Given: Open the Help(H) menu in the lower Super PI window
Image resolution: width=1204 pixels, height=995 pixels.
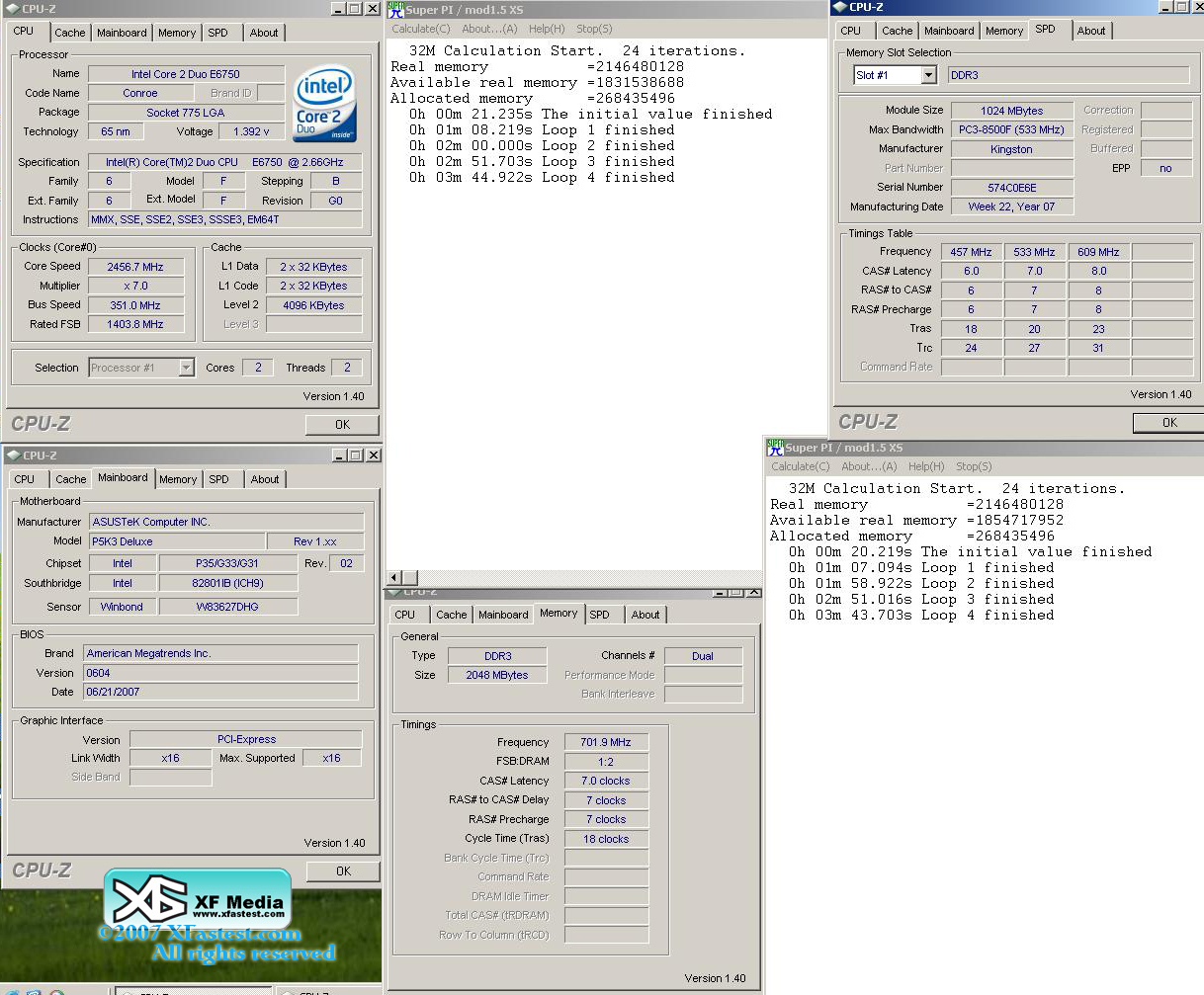Looking at the screenshot, I should click(926, 466).
